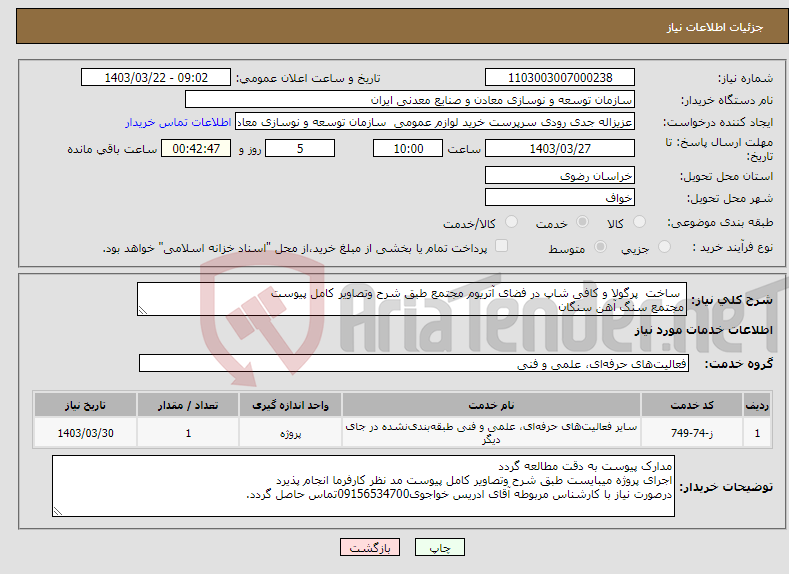Viewport: 789px width, 574px height.
Task: Click the اطلاعات خدمات مورد نیاز heading
Action: (x=703, y=330)
